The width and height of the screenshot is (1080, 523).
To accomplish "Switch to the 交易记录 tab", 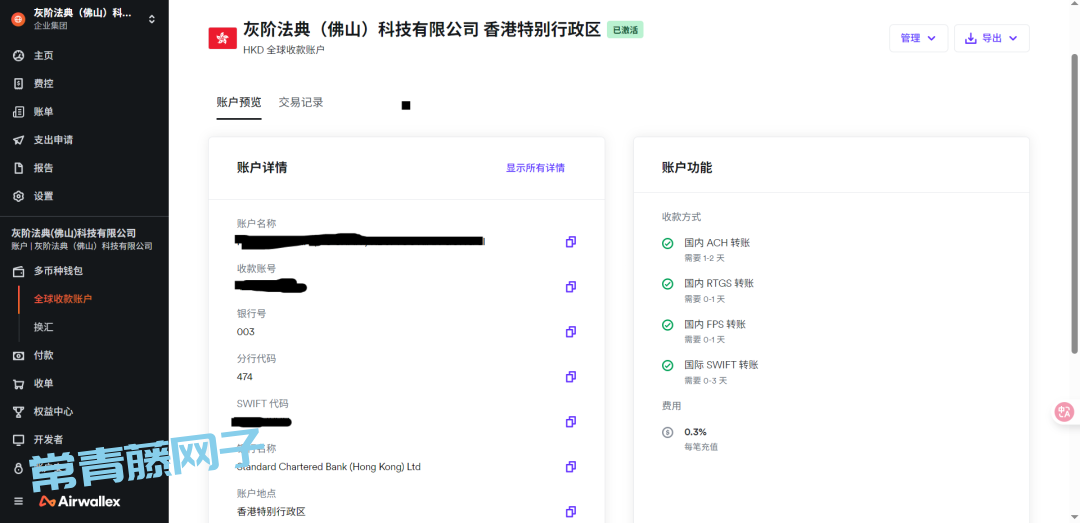I will [x=301, y=103].
